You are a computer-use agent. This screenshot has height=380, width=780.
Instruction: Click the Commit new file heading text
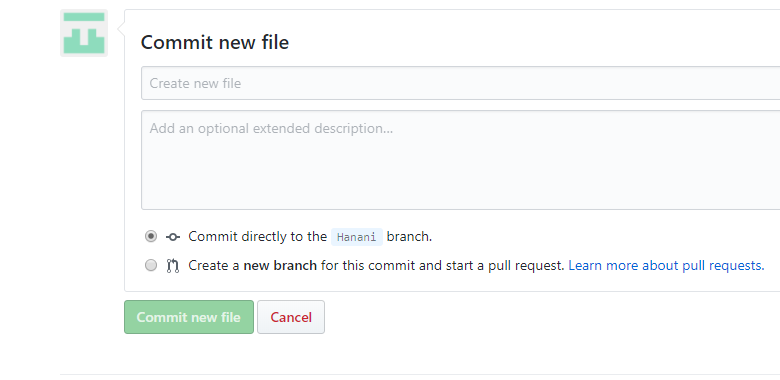(215, 42)
